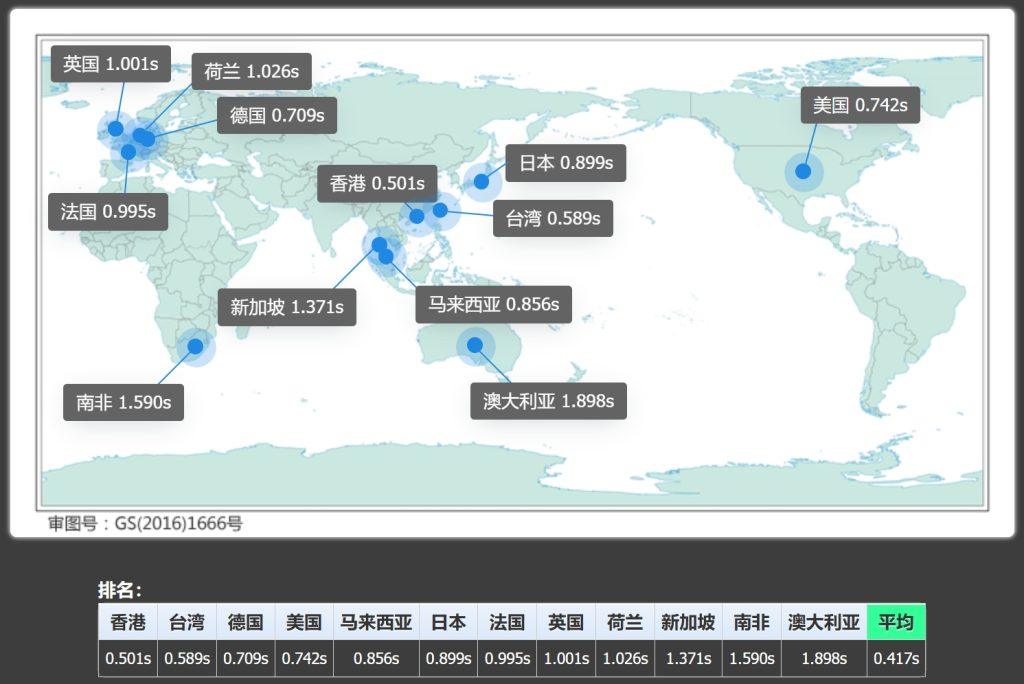The height and width of the screenshot is (684, 1024).
Task: Select the 澳大利亚 header cell in ranking table
Action: pyautogui.click(x=824, y=622)
